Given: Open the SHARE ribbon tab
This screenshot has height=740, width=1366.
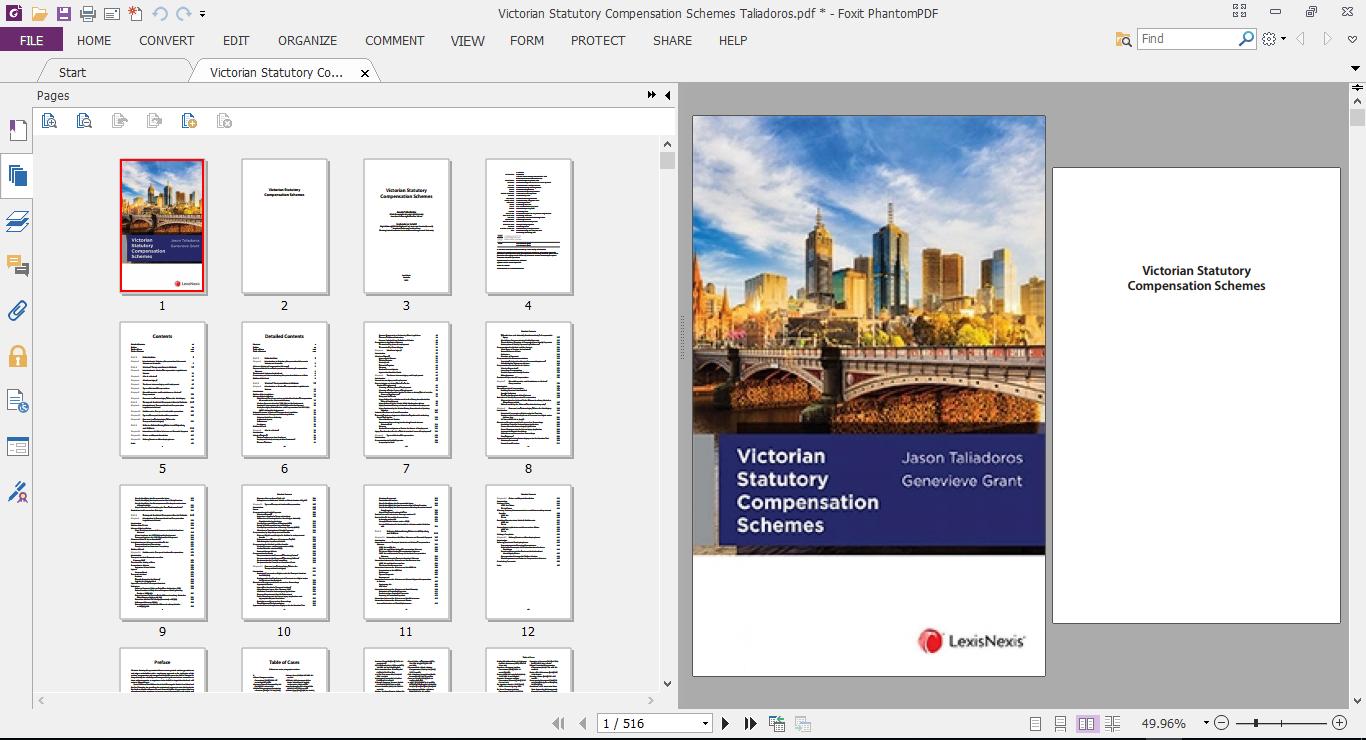Looking at the screenshot, I should pyautogui.click(x=672, y=40).
